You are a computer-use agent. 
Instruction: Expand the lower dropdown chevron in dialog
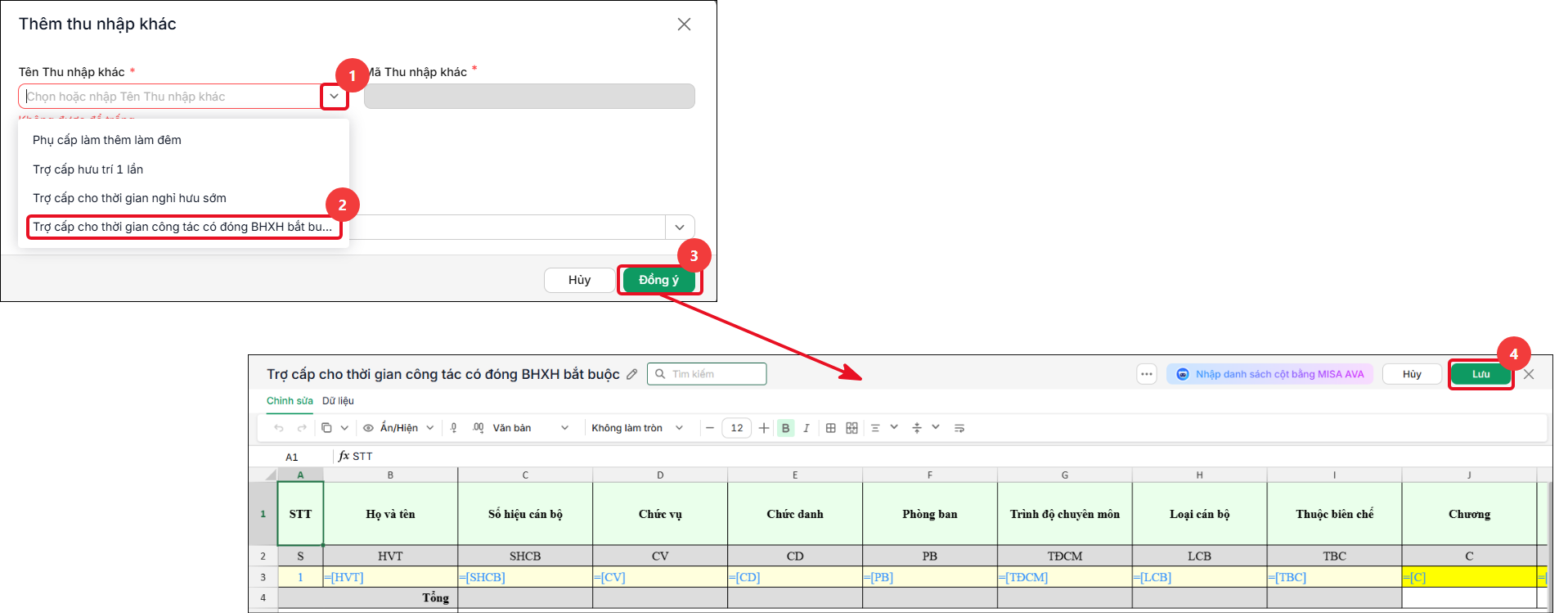click(680, 227)
